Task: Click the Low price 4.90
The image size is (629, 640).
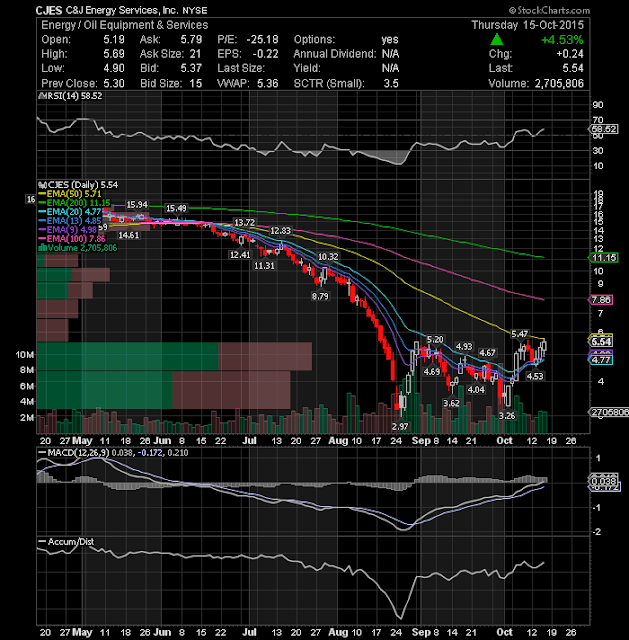Action: coord(113,68)
